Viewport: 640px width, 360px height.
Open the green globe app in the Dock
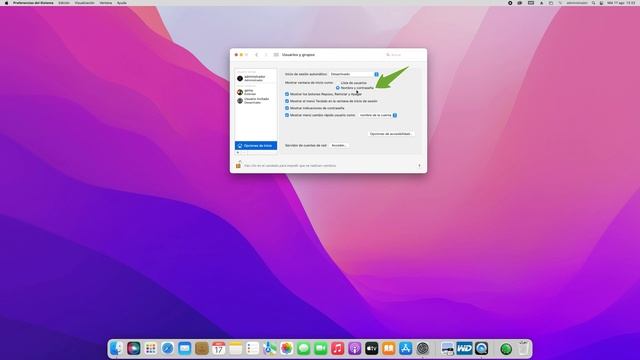tap(506, 349)
